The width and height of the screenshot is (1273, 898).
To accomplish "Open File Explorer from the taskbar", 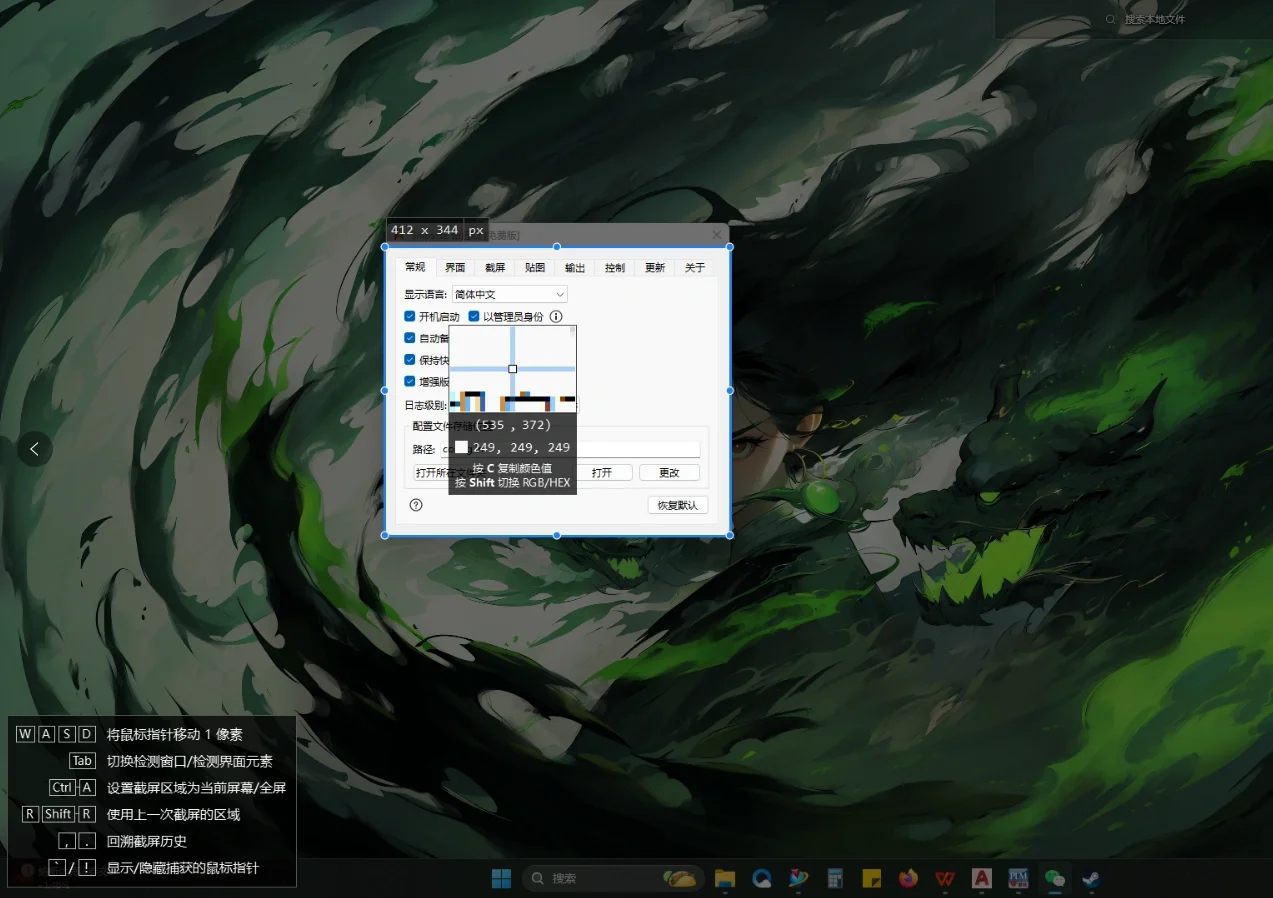I will [725, 878].
